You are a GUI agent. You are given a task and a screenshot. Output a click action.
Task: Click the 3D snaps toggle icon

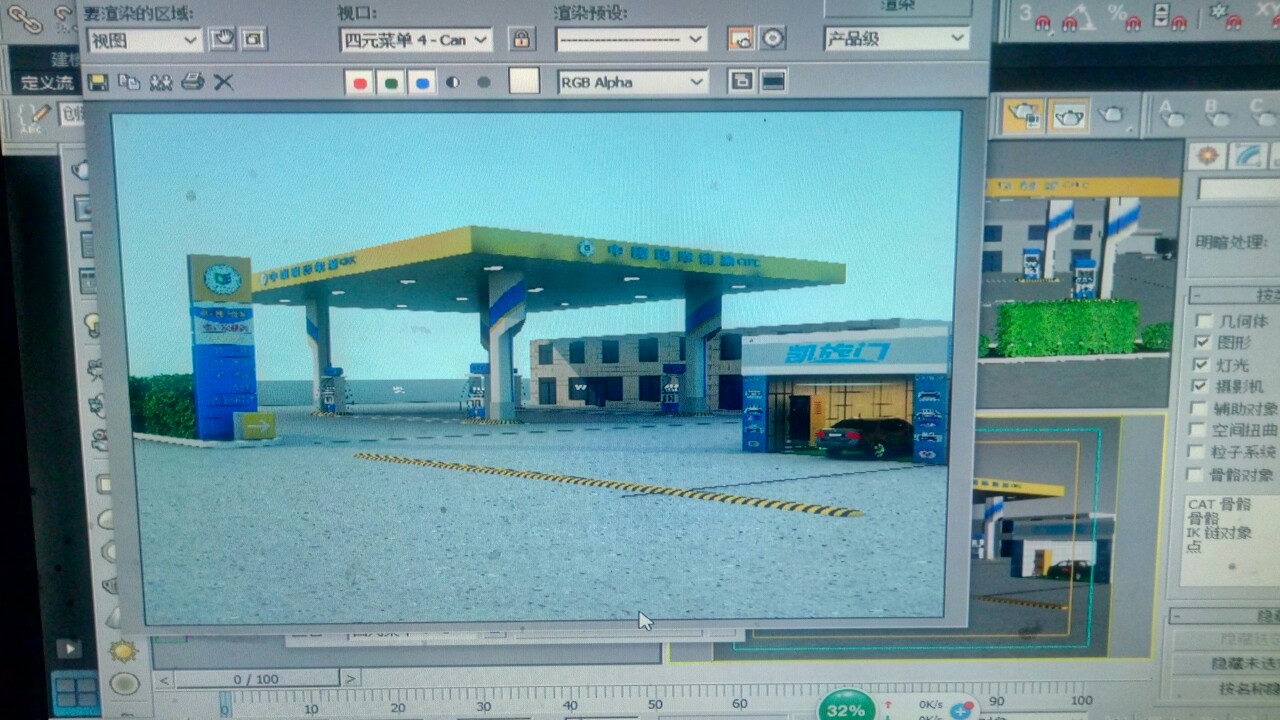[1037, 17]
